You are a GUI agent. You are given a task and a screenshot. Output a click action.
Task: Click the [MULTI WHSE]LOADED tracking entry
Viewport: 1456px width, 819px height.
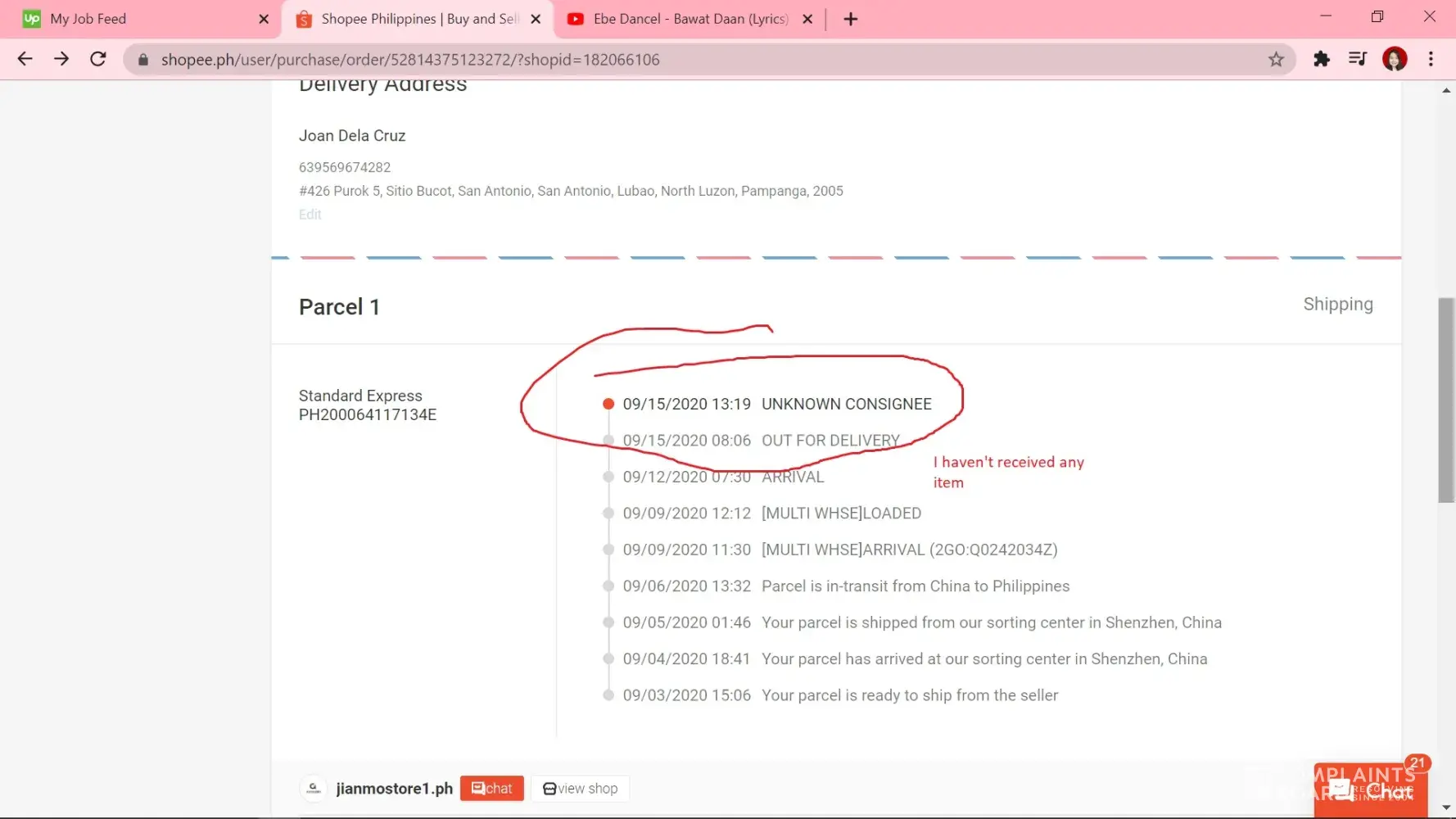pos(841,514)
